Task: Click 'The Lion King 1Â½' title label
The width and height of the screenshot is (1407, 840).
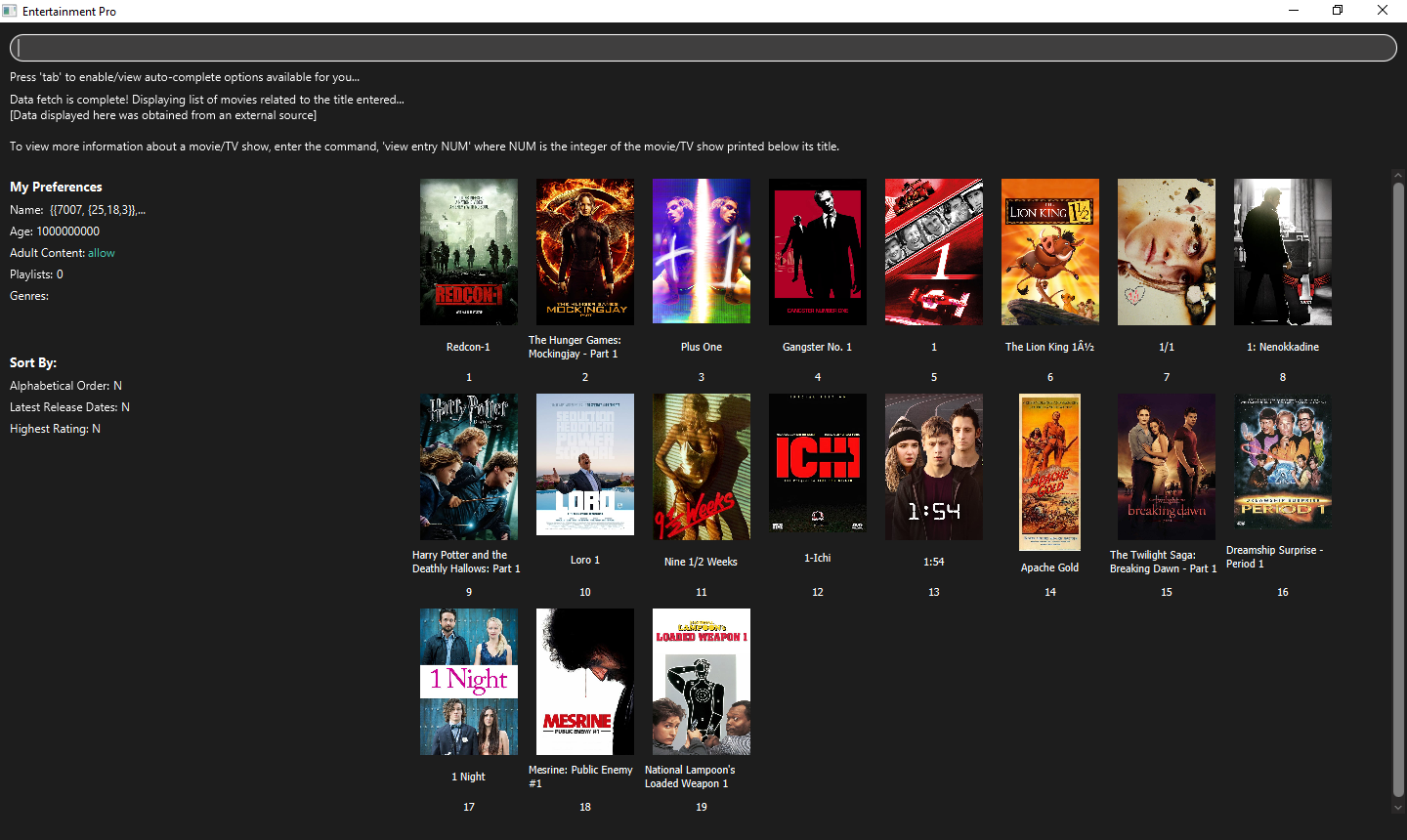Action: click(1050, 347)
